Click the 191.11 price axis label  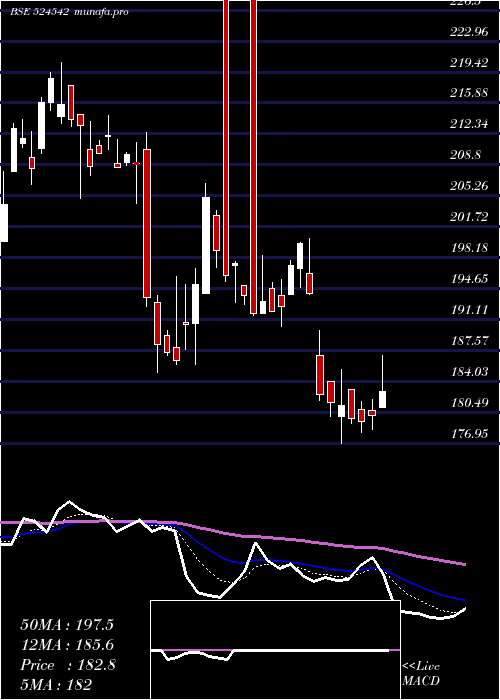[x=469, y=310]
